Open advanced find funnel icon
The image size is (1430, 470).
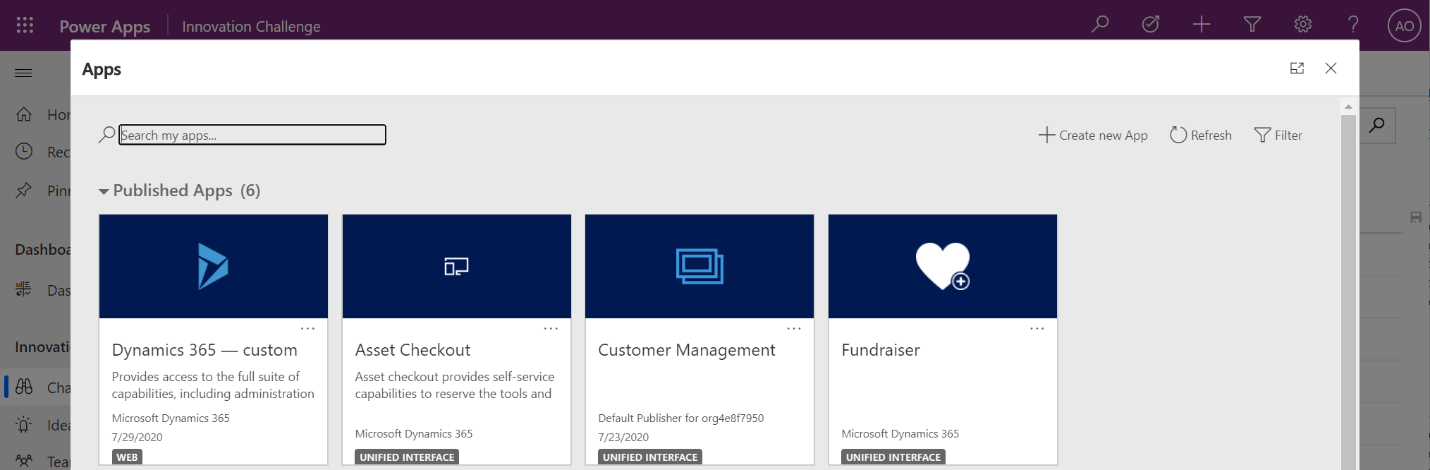pos(1252,26)
